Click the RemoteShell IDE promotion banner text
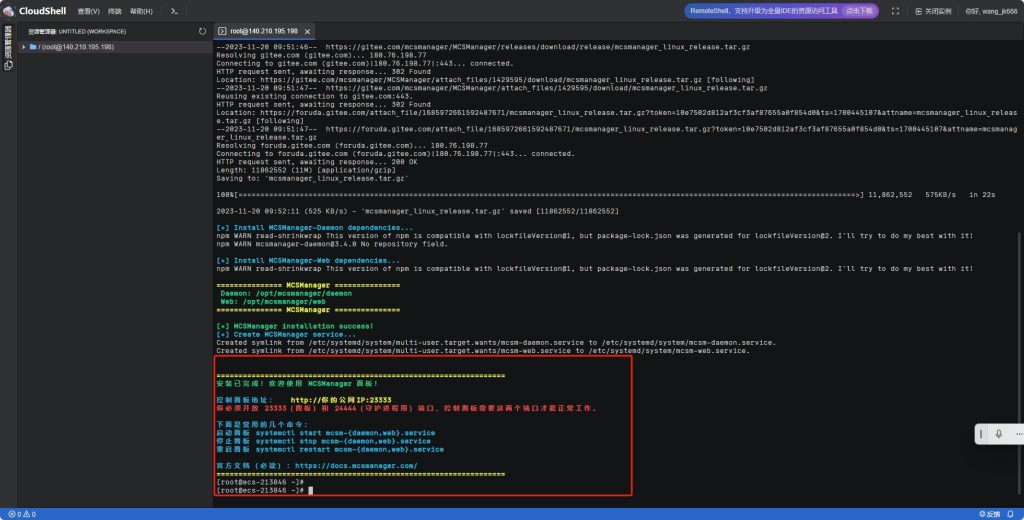The height and width of the screenshot is (520, 1024). pyautogui.click(x=763, y=11)
